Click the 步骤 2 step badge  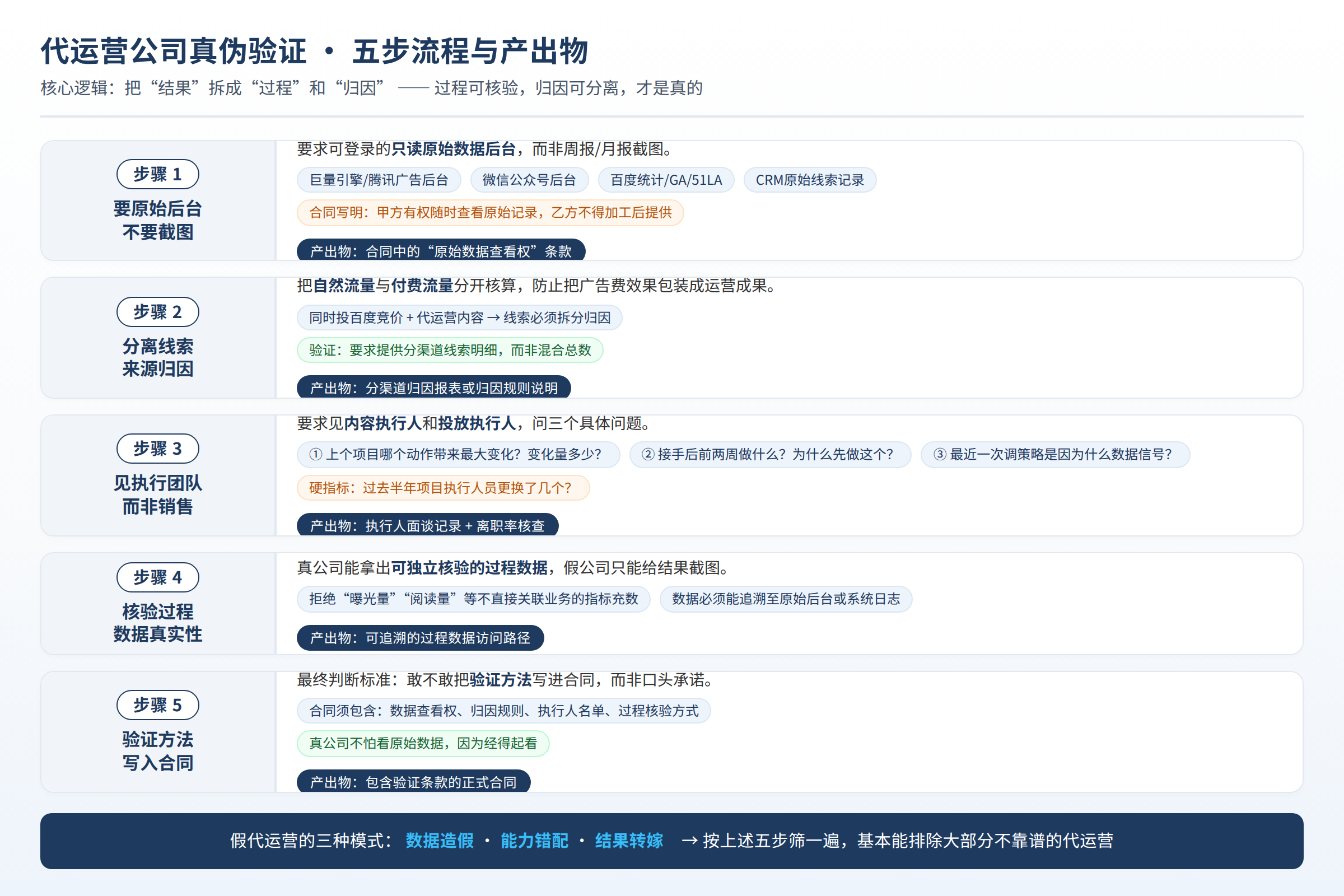(158, 312)
